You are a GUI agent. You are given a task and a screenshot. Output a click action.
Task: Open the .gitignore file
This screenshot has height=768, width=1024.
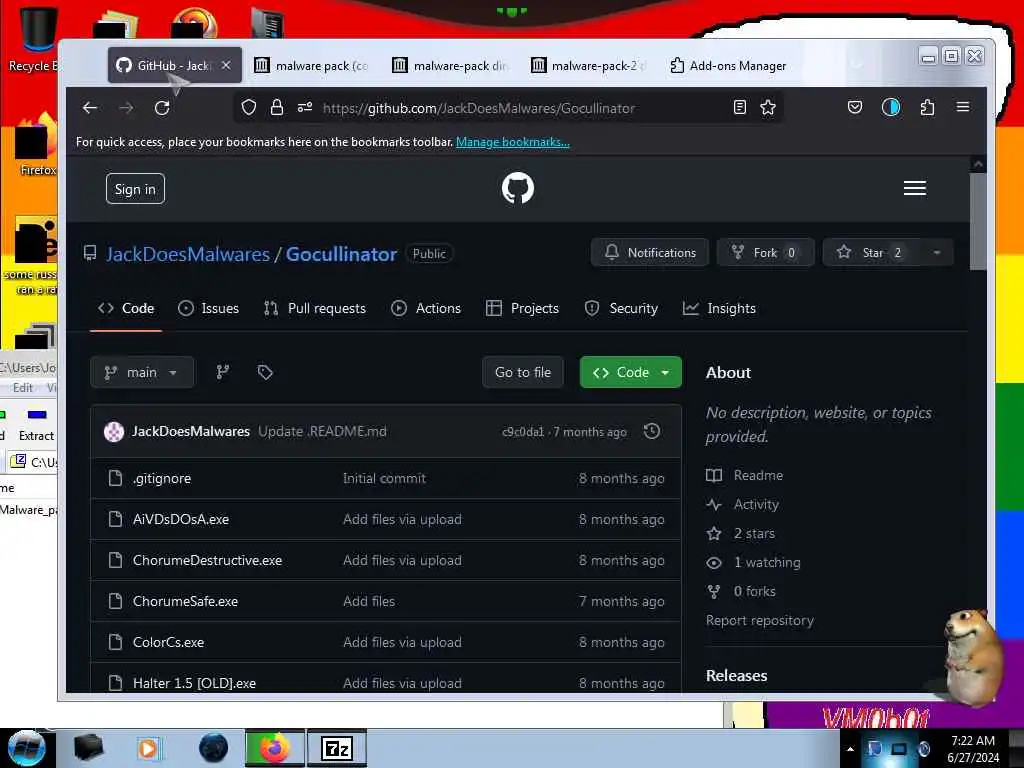tap(162, 479)
